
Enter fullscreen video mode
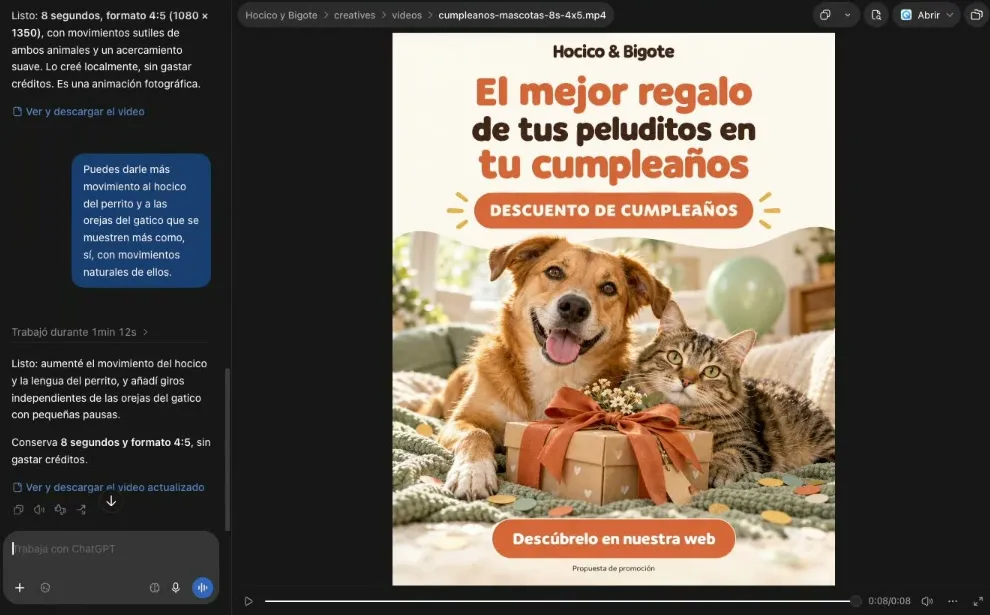point(978,601)
